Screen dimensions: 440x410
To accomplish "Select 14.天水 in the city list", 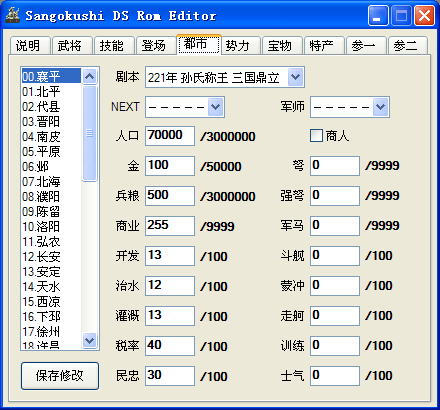I will pos(51,286).
